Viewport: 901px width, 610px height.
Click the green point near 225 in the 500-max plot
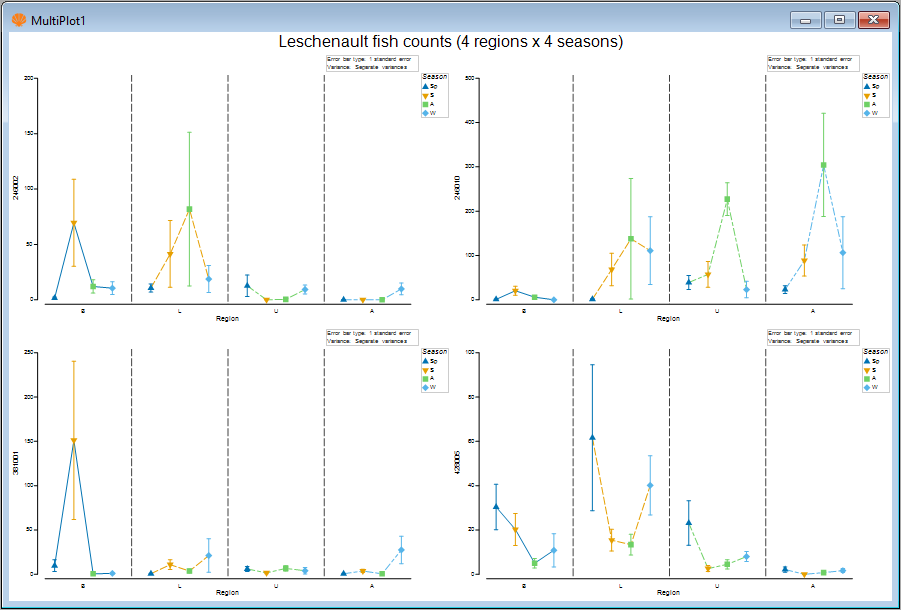pos(727,199)
